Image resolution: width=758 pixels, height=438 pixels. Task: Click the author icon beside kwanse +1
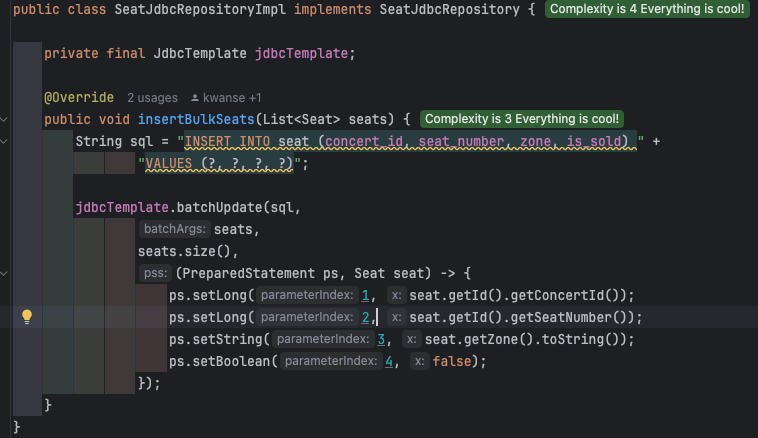pyautogui.click(x=195, y=98)
